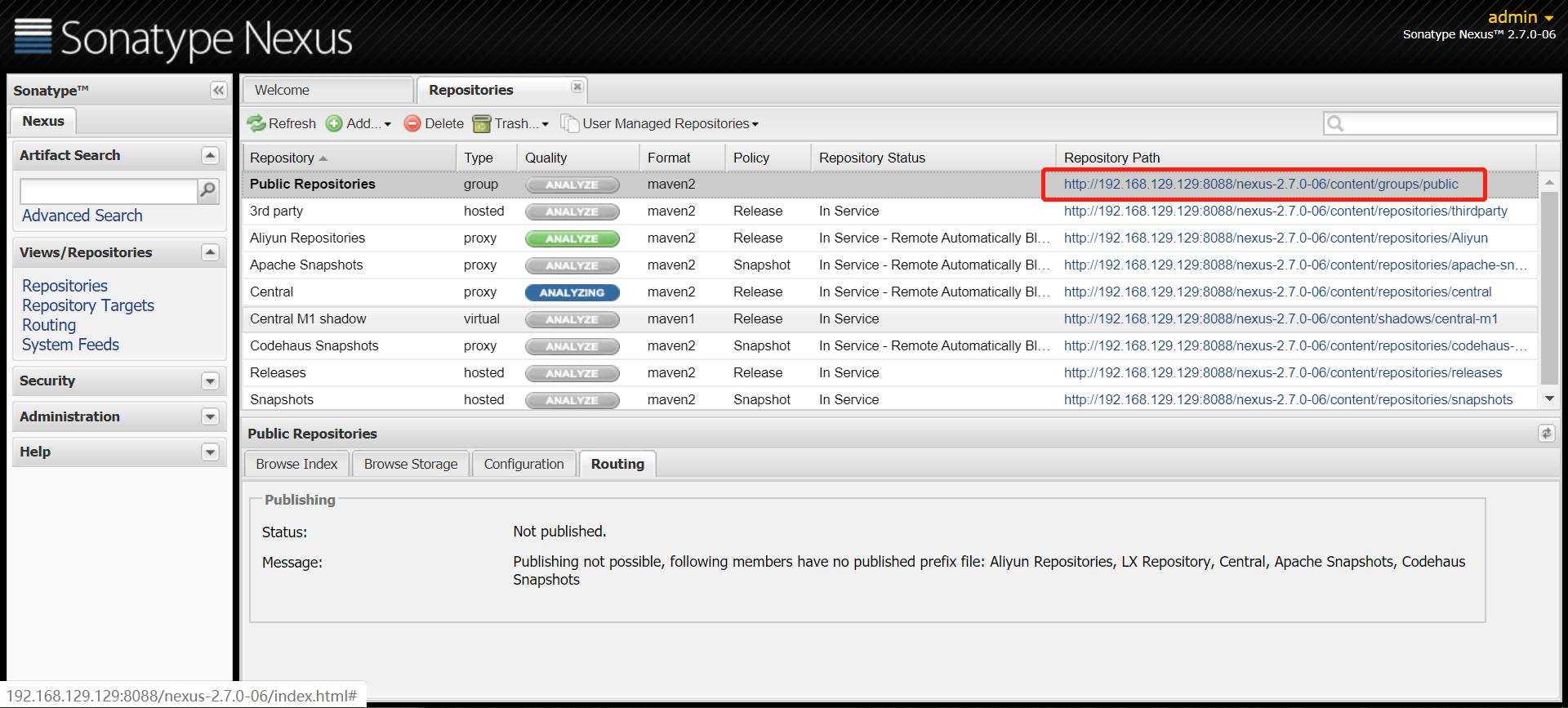1568x708 pixels.
Task: Click the artifact search text field
Action: [x=109, y=191]
